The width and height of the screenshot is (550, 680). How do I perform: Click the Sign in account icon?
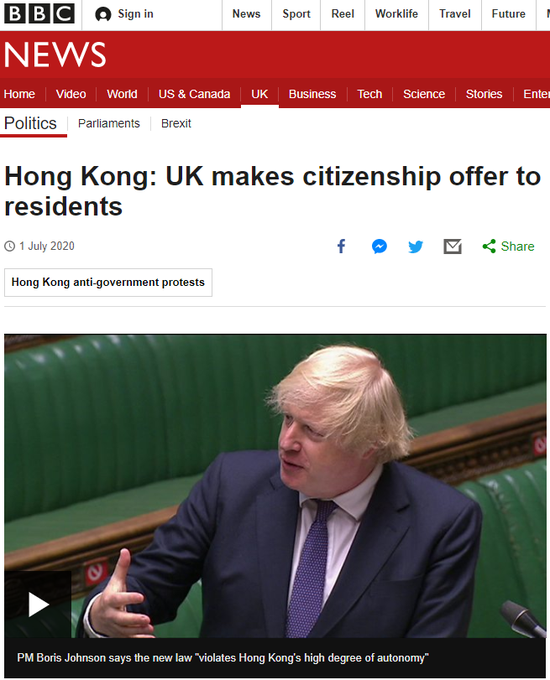click(103, 14)
